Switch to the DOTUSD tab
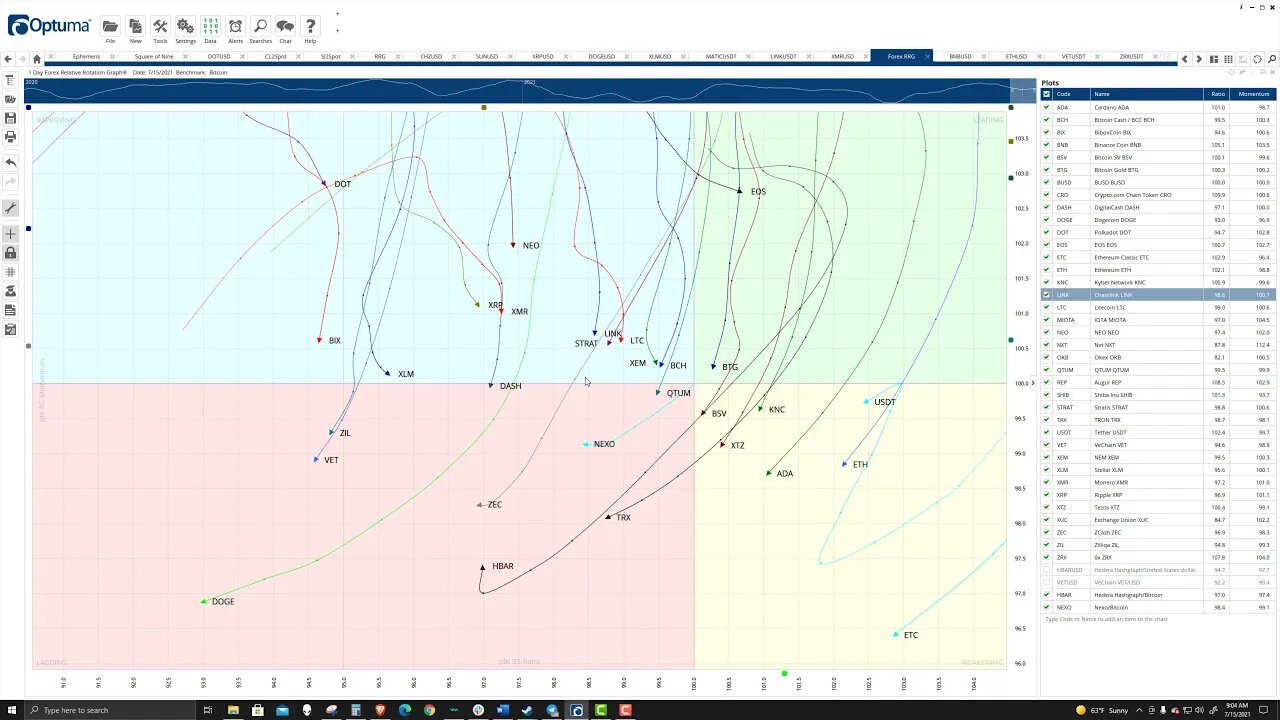1280x720 pixels. 219,57
